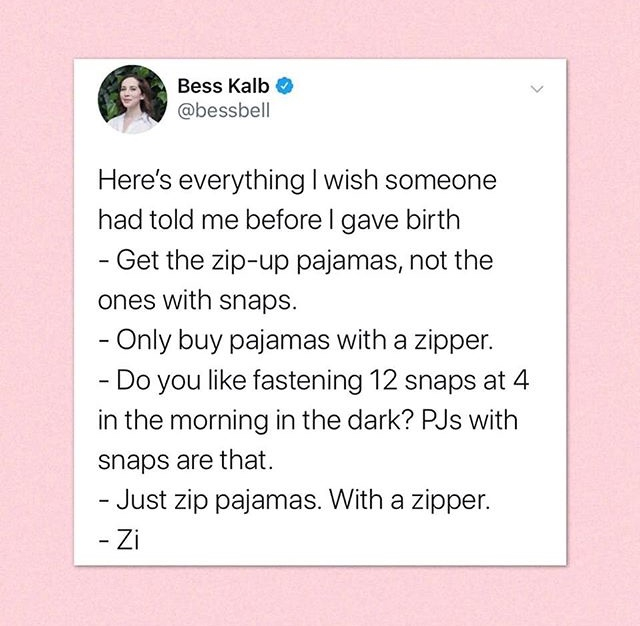Select the line "Get the zip-up pajamas, not the"
The image size is (640, 626).
pyautogui.click(x=304, y=260)
